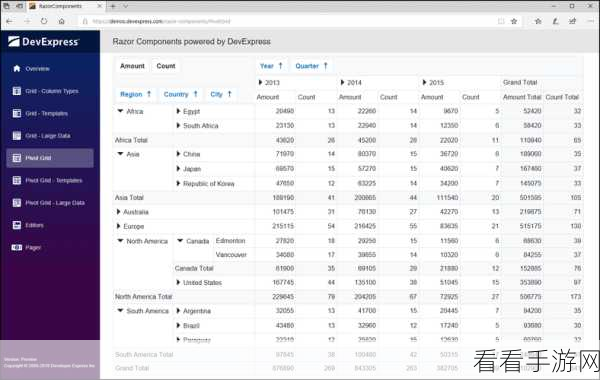Click the Grid - Templates sidebar icon

coord(16,113)
